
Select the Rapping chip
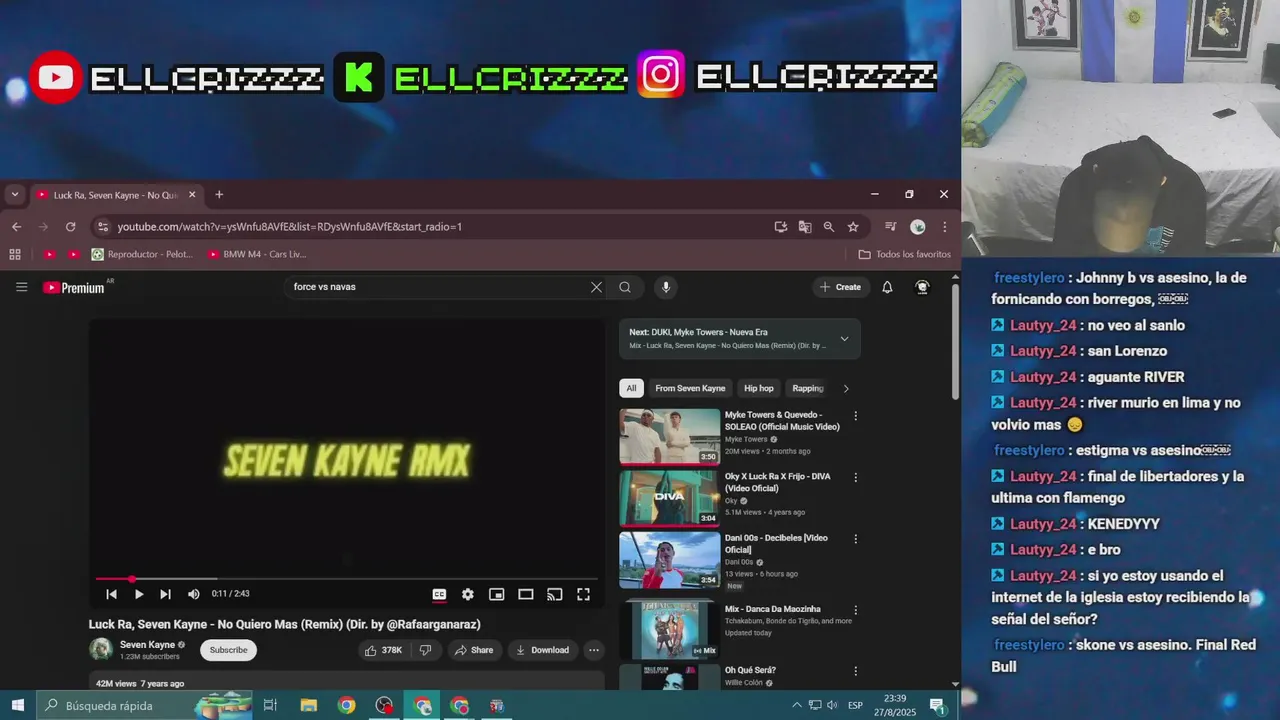coord(808,388)
